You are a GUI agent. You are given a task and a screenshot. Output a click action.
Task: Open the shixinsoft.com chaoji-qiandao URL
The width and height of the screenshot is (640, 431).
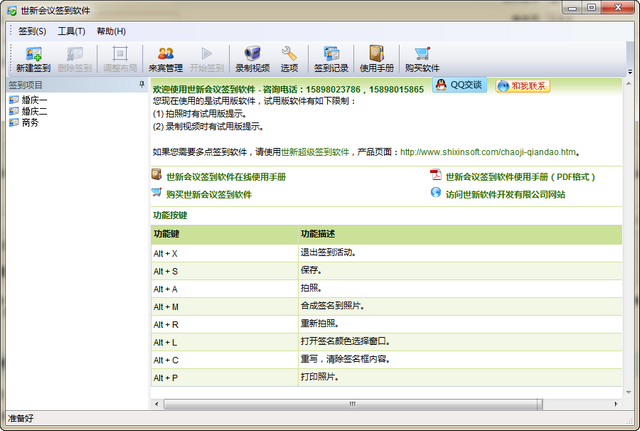pyautogui.click(x=488, y=152)
